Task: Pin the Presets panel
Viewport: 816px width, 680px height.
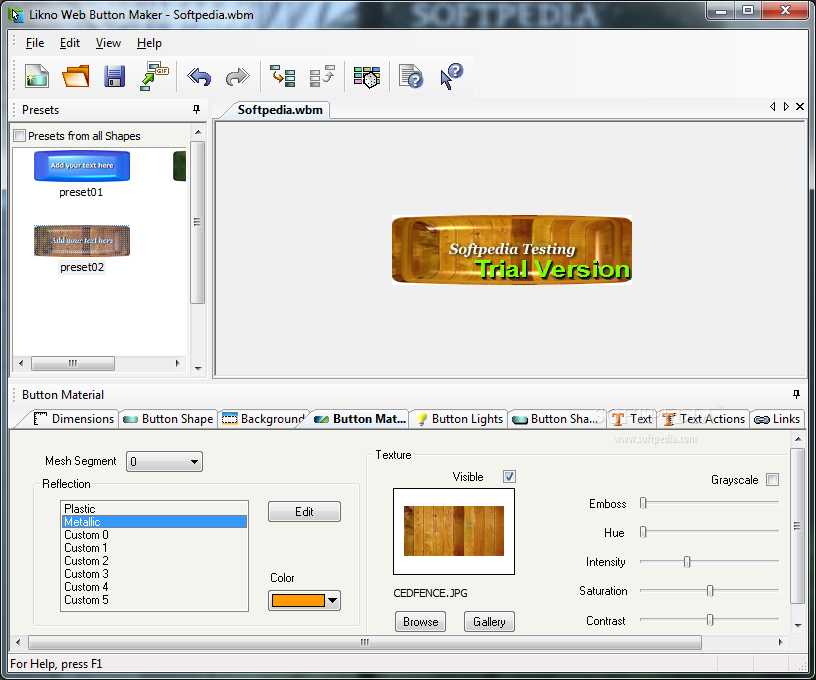Action: coord(196,109)
